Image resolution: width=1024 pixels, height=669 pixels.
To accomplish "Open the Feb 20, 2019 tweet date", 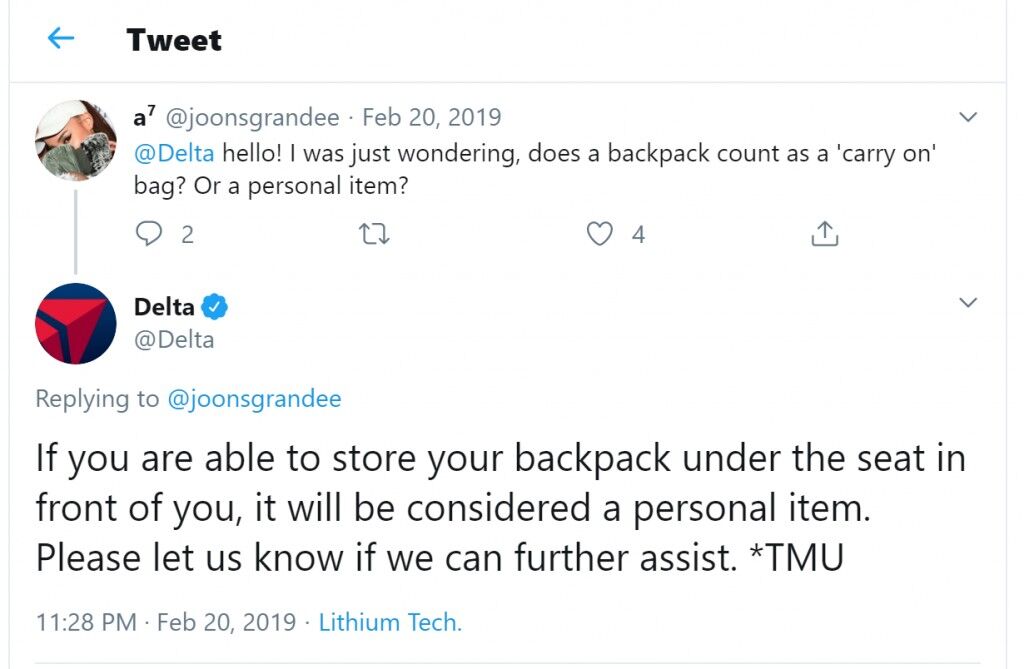I will 432,118.
